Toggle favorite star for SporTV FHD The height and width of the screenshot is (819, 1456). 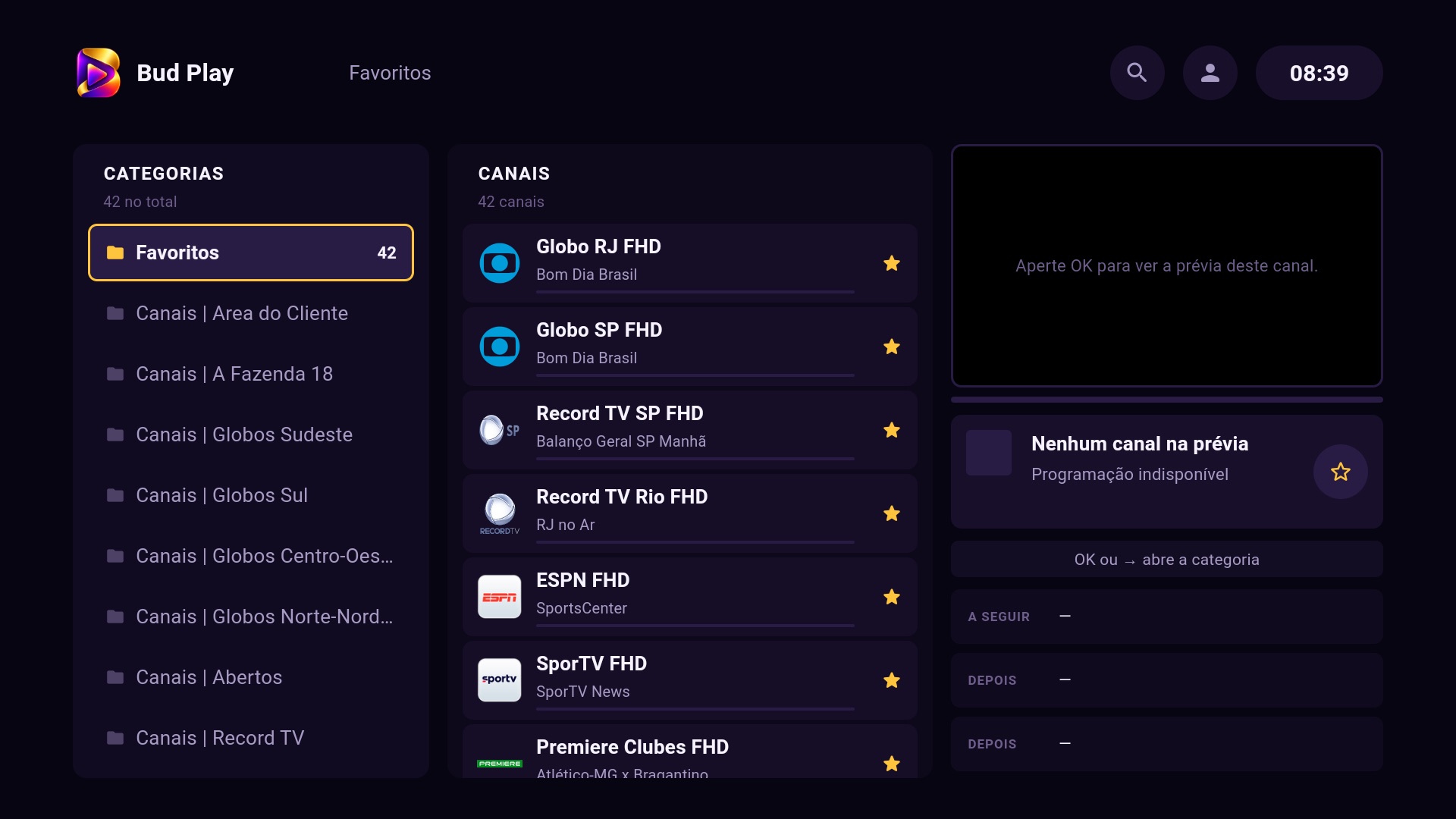click(x=892, y=680)
